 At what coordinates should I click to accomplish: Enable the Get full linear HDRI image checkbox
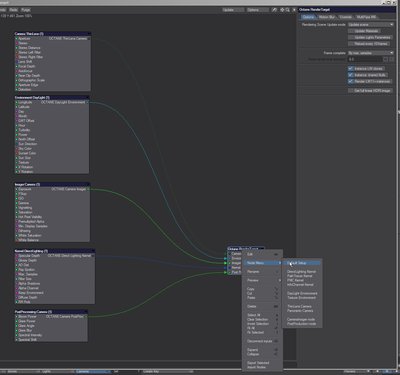coord(351,91)
